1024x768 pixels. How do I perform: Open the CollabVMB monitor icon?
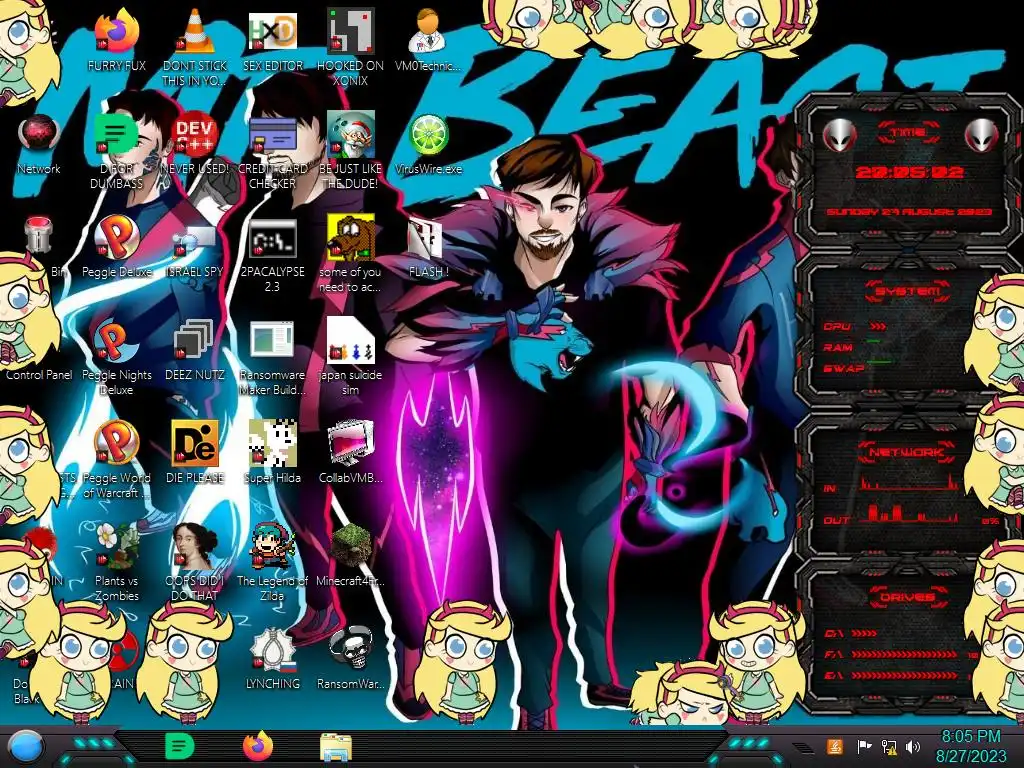[351, 444]
